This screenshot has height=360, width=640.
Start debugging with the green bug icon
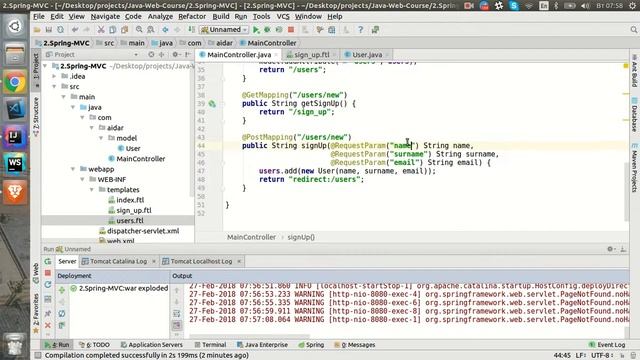click(267, 30)
